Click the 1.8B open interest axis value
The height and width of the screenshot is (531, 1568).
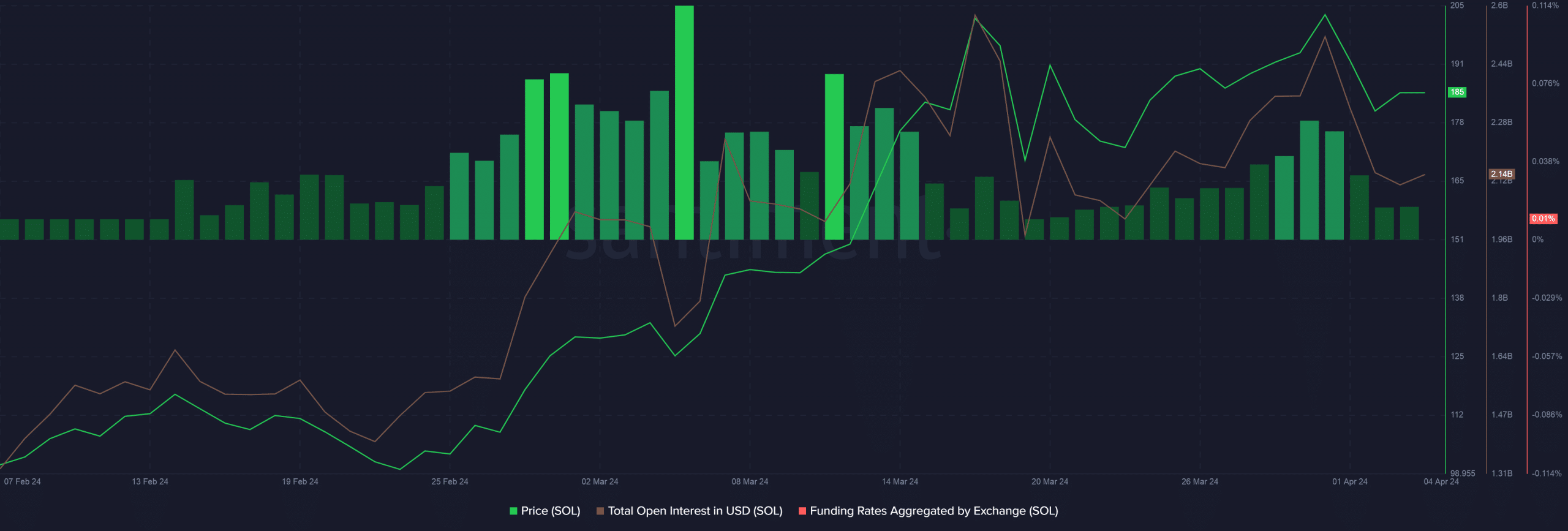click(1499, 298)
